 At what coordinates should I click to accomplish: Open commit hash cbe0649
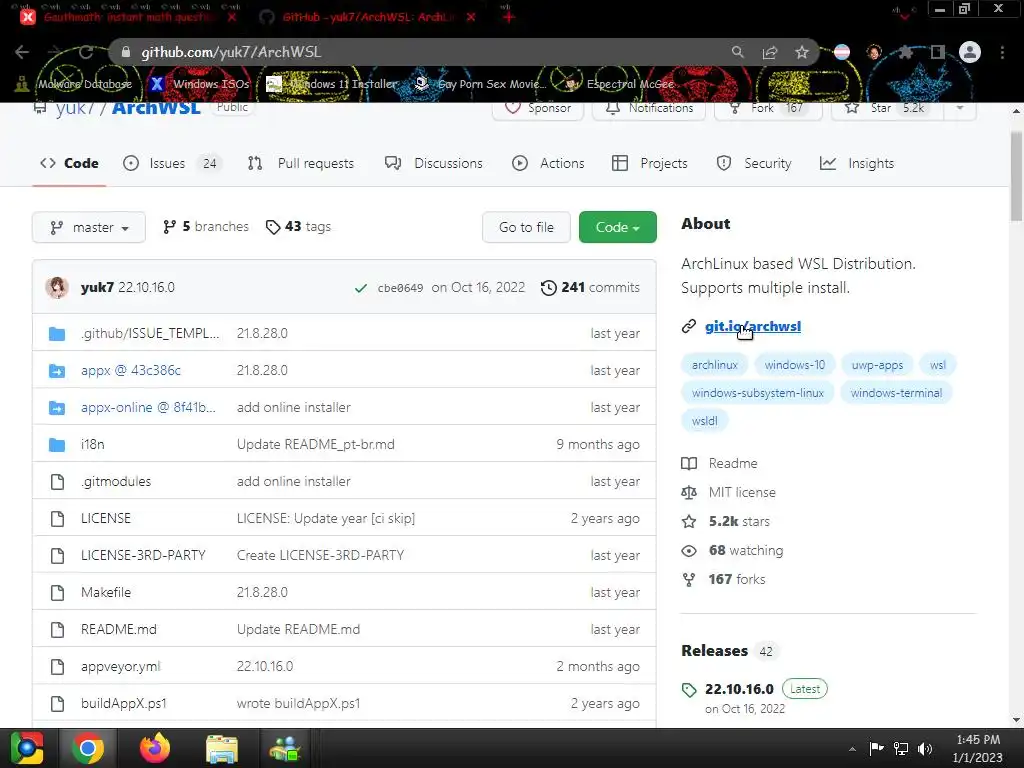click(x=400, y=288)
